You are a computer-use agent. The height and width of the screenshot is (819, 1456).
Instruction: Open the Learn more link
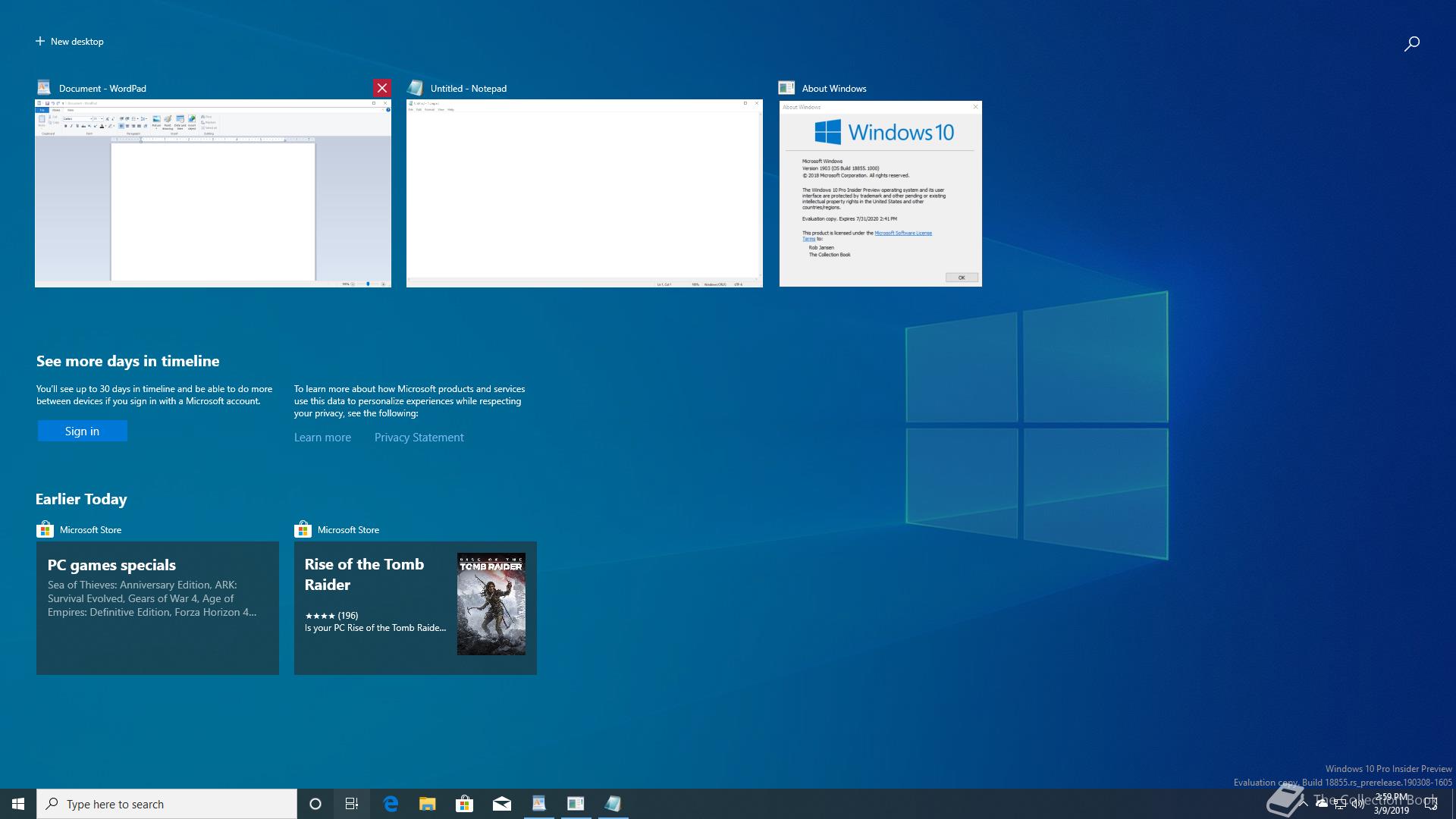point(322,438)
